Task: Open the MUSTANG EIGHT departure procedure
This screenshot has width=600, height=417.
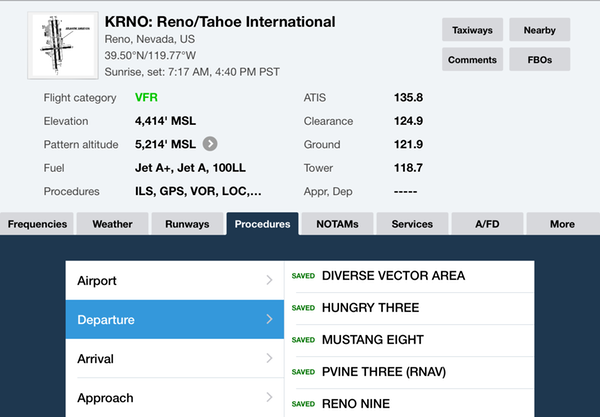Action: click(x=410, y=340)
